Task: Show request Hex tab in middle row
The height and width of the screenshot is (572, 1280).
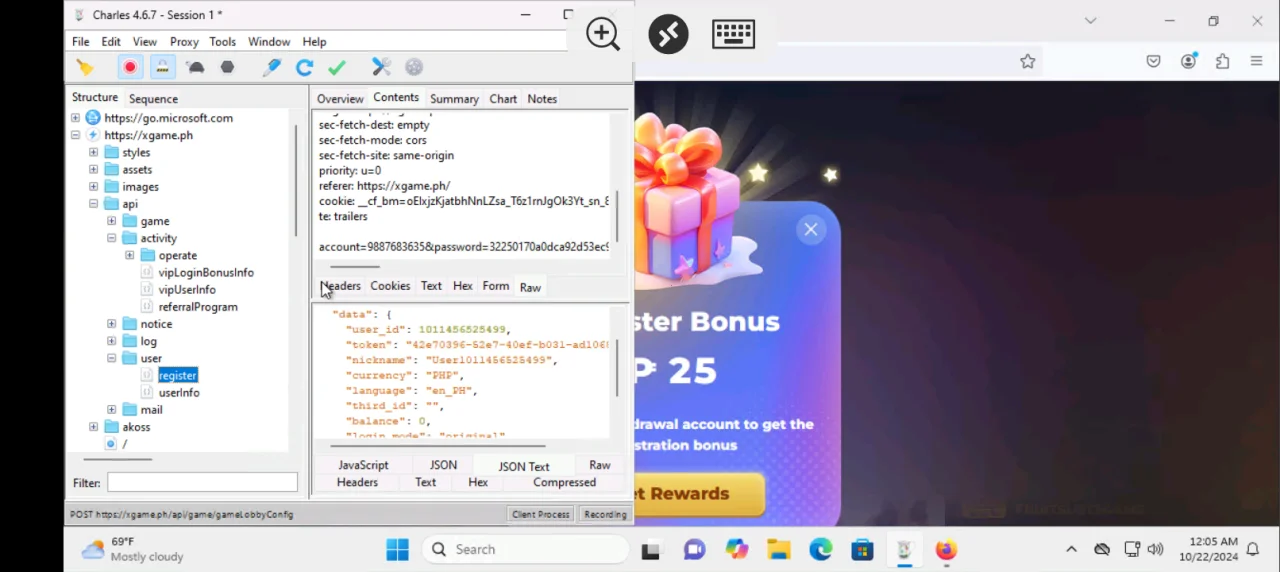Action: click(462, 286)
